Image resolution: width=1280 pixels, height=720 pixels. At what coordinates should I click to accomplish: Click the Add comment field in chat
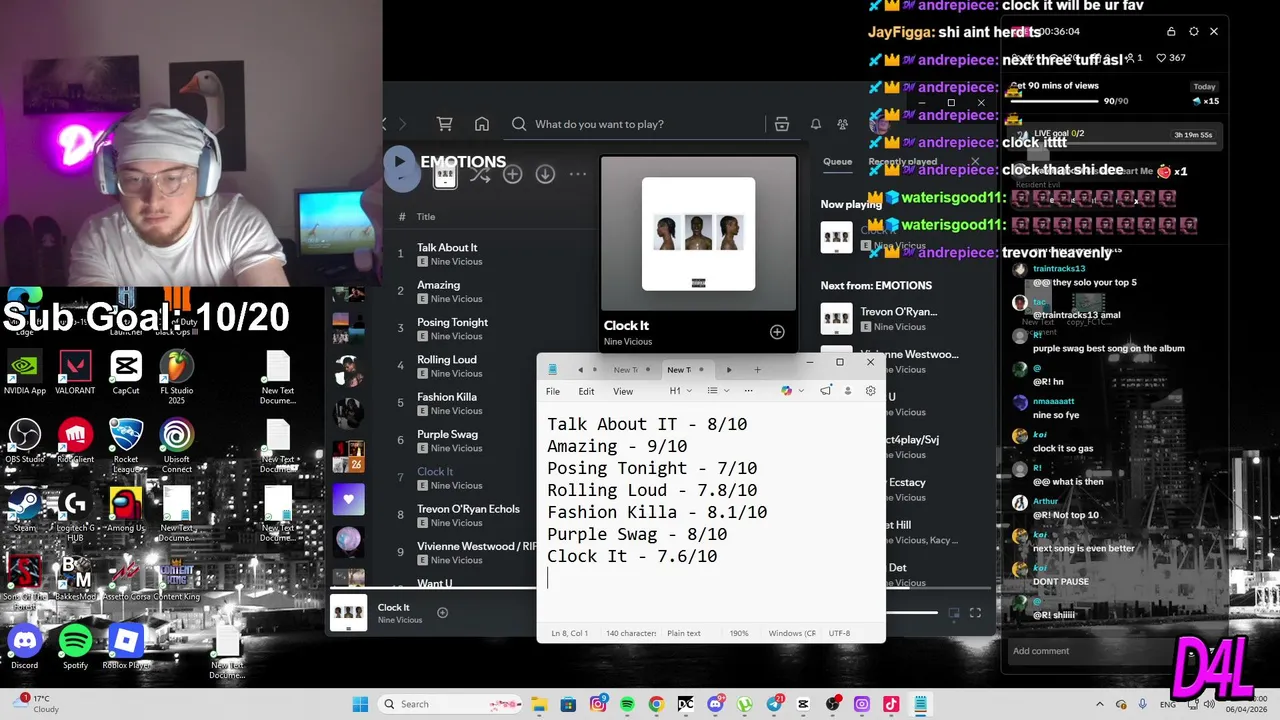(1090, 651)
